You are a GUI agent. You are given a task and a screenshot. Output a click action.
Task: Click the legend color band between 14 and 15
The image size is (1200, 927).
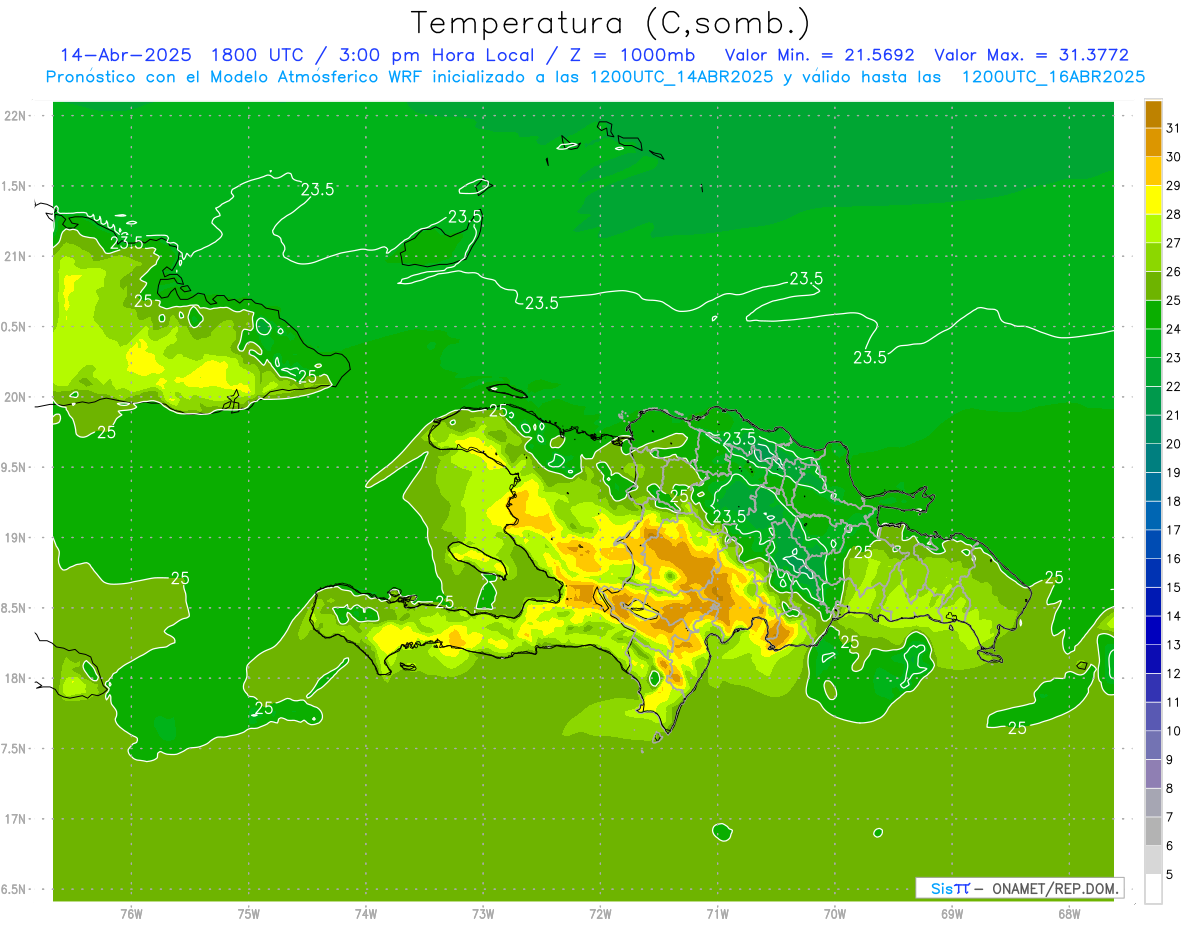click(x=1153, y=601)
